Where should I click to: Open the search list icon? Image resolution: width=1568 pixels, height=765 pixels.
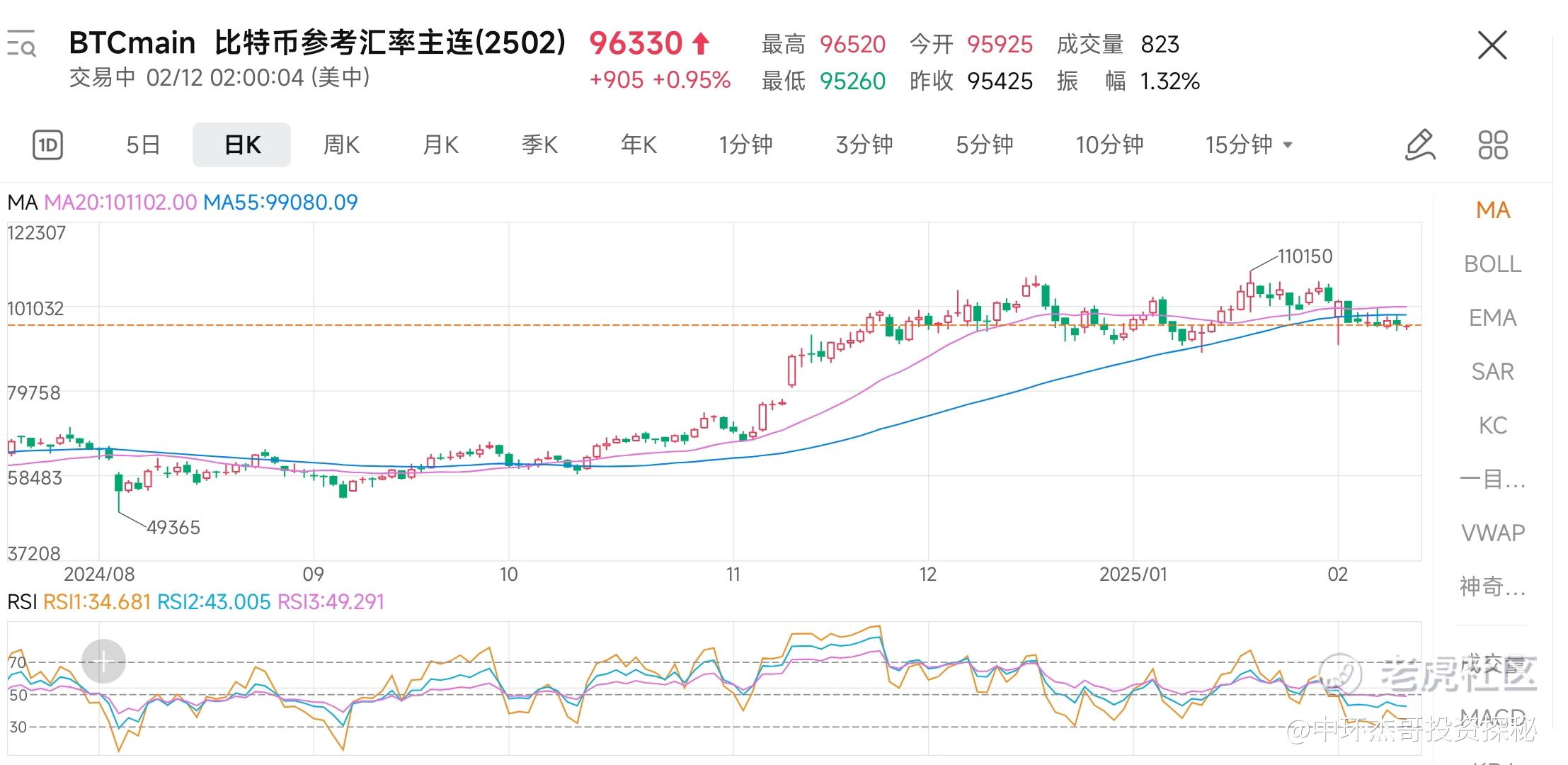pos(21,44)
